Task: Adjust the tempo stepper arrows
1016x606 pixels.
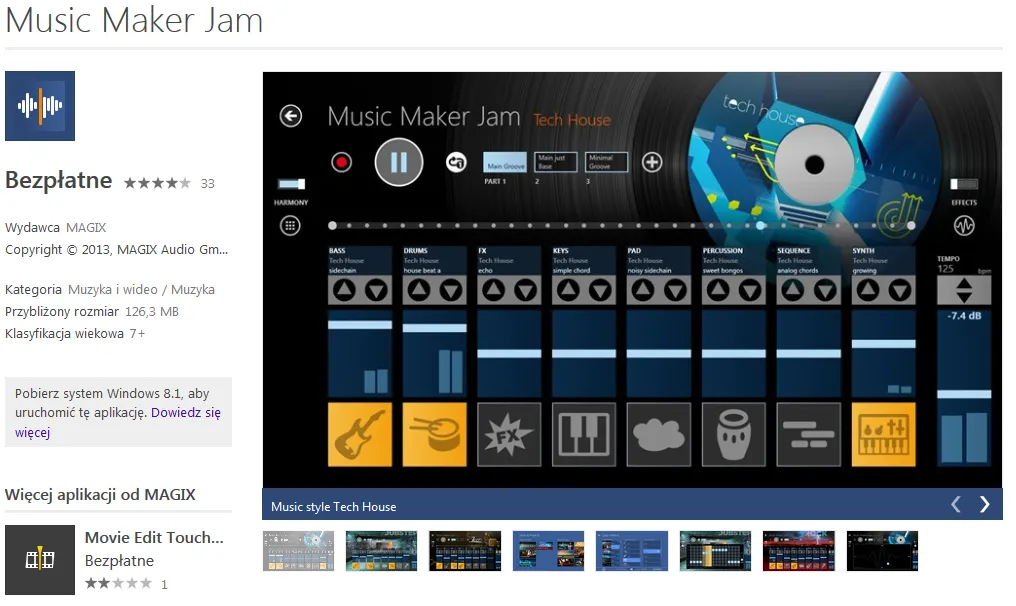Action: 964,290
